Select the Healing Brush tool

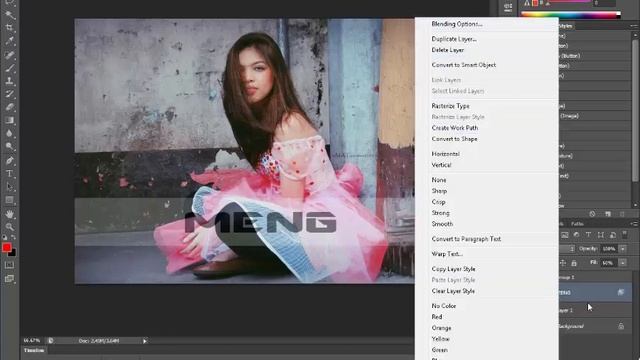point(9,55)
